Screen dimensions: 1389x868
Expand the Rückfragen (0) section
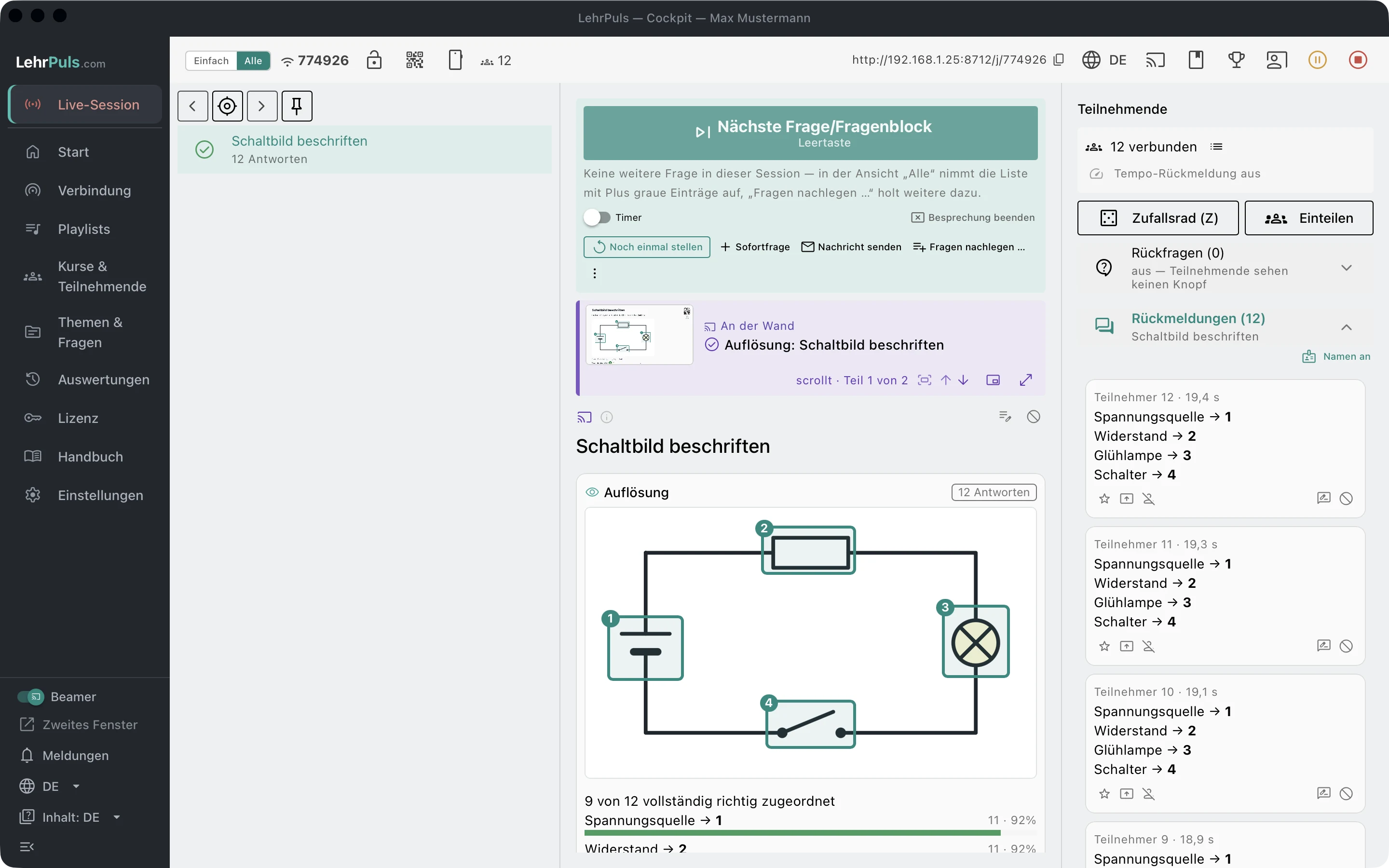pos(1346,268)
